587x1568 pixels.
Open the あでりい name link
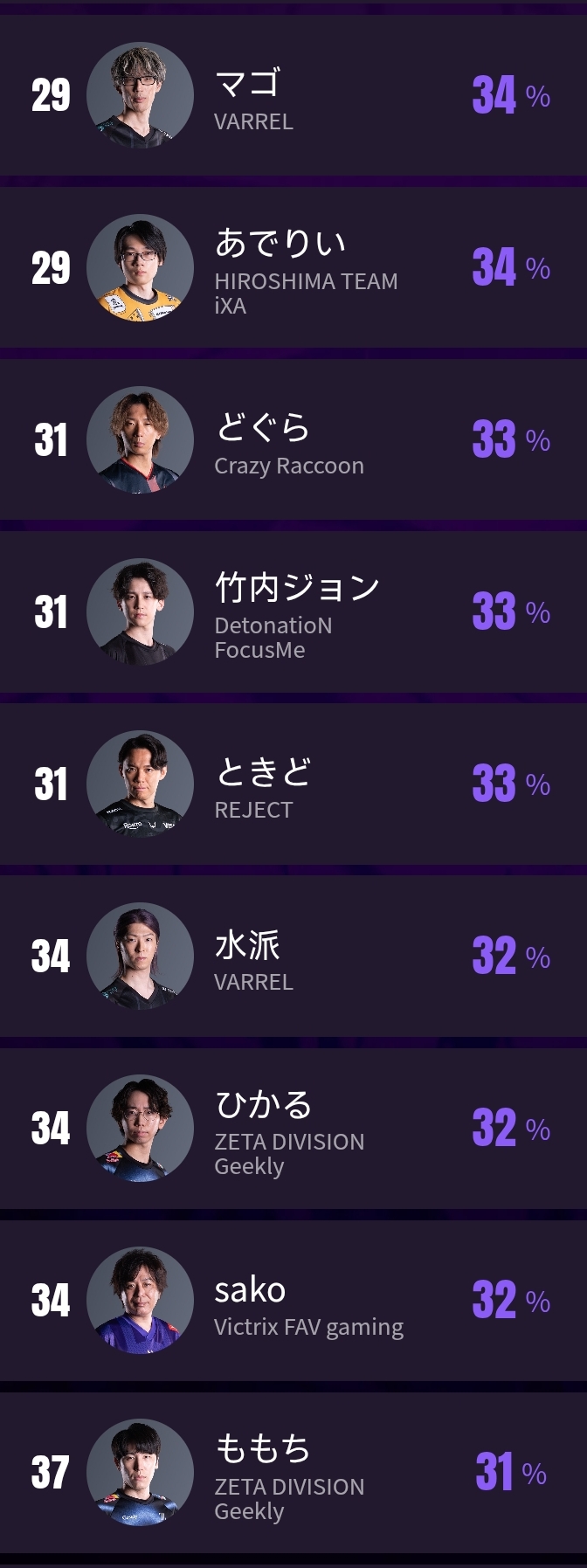[280, 243]
